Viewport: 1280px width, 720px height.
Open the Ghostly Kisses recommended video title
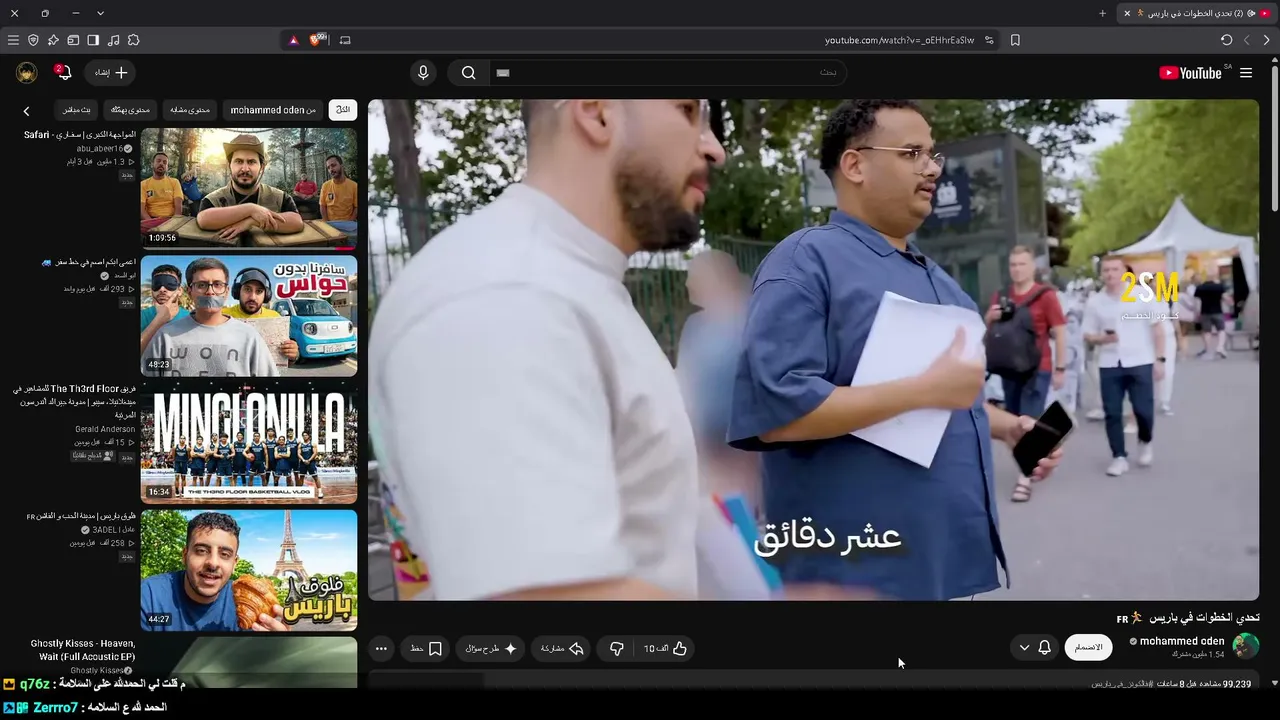tap(83, 650)
